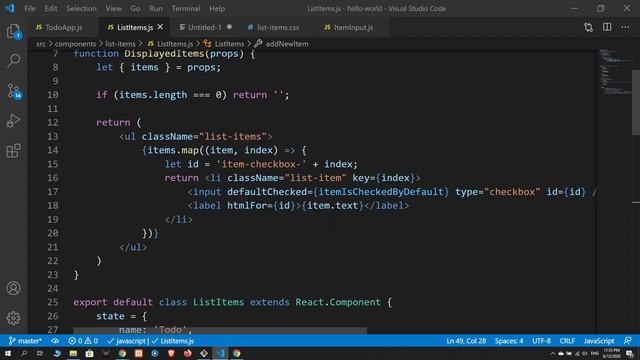Open the Brave browser taskbar icon

171,353
